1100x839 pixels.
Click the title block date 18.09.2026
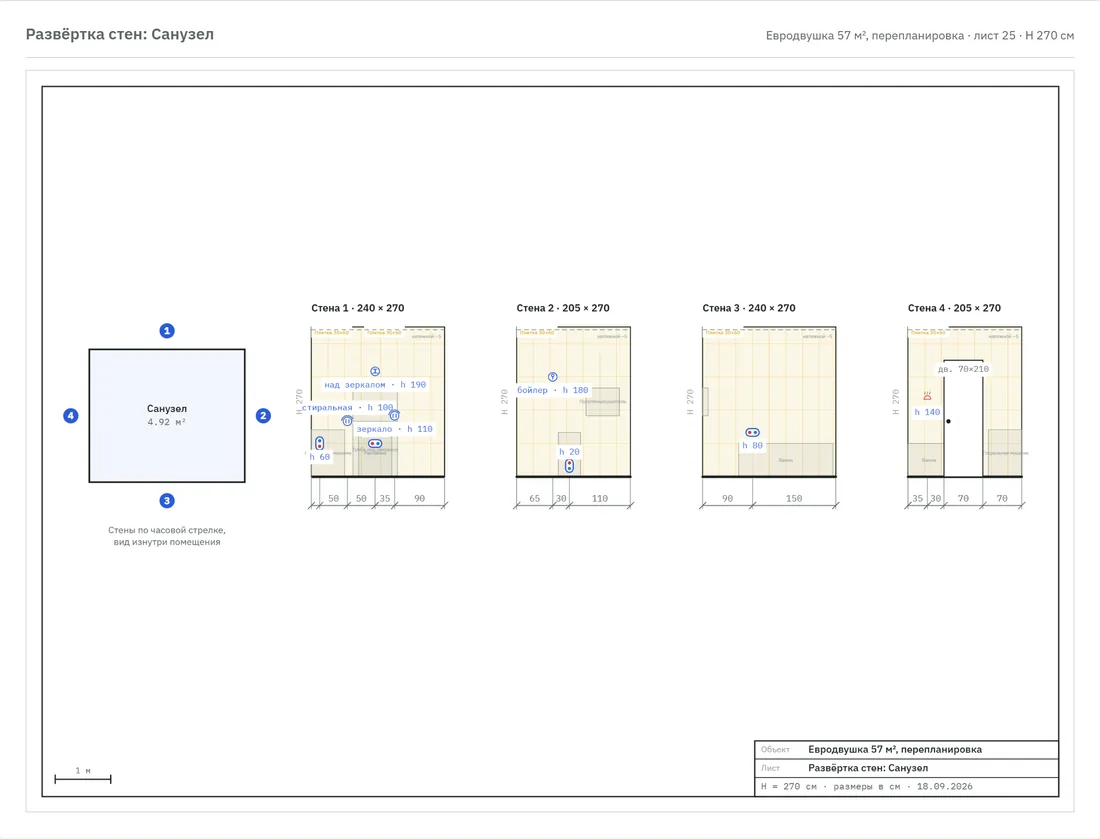point(944,786)
